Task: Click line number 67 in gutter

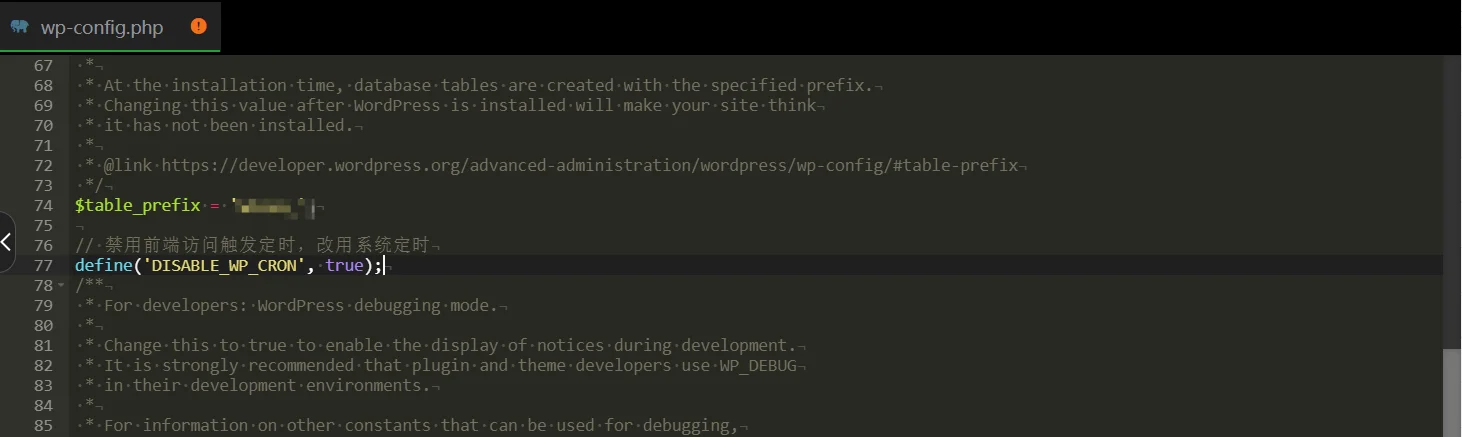Action: [43, 65]
